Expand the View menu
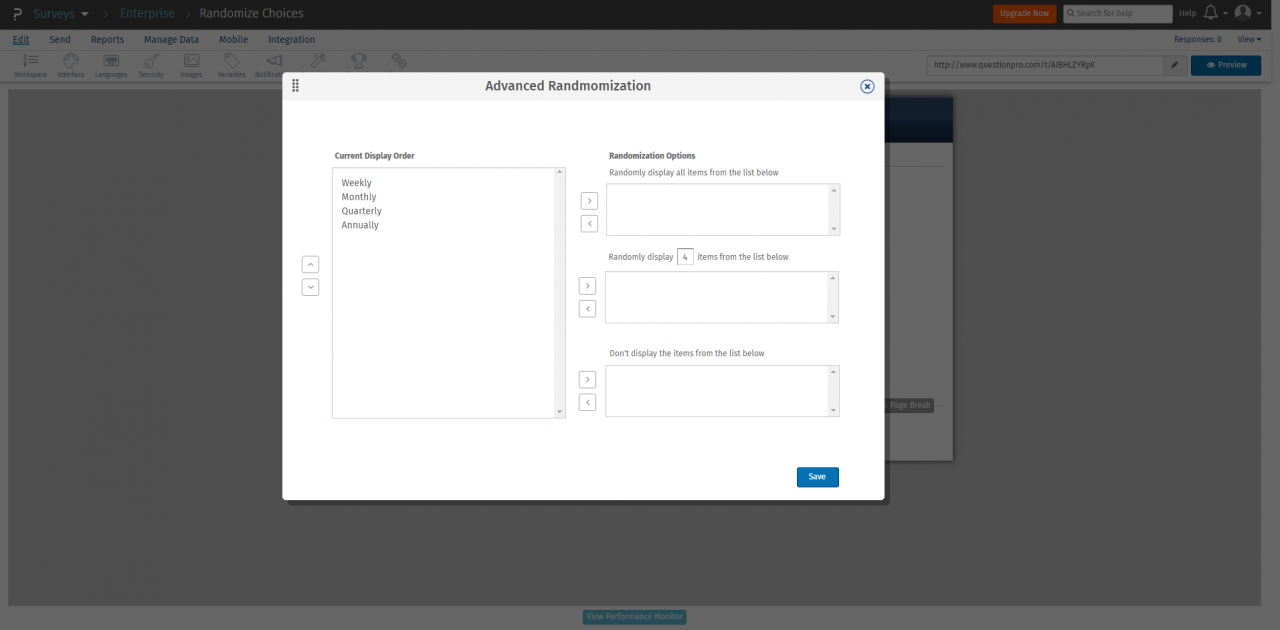The width and height of the screenshot is (1280, 630). pos(1247,39)
